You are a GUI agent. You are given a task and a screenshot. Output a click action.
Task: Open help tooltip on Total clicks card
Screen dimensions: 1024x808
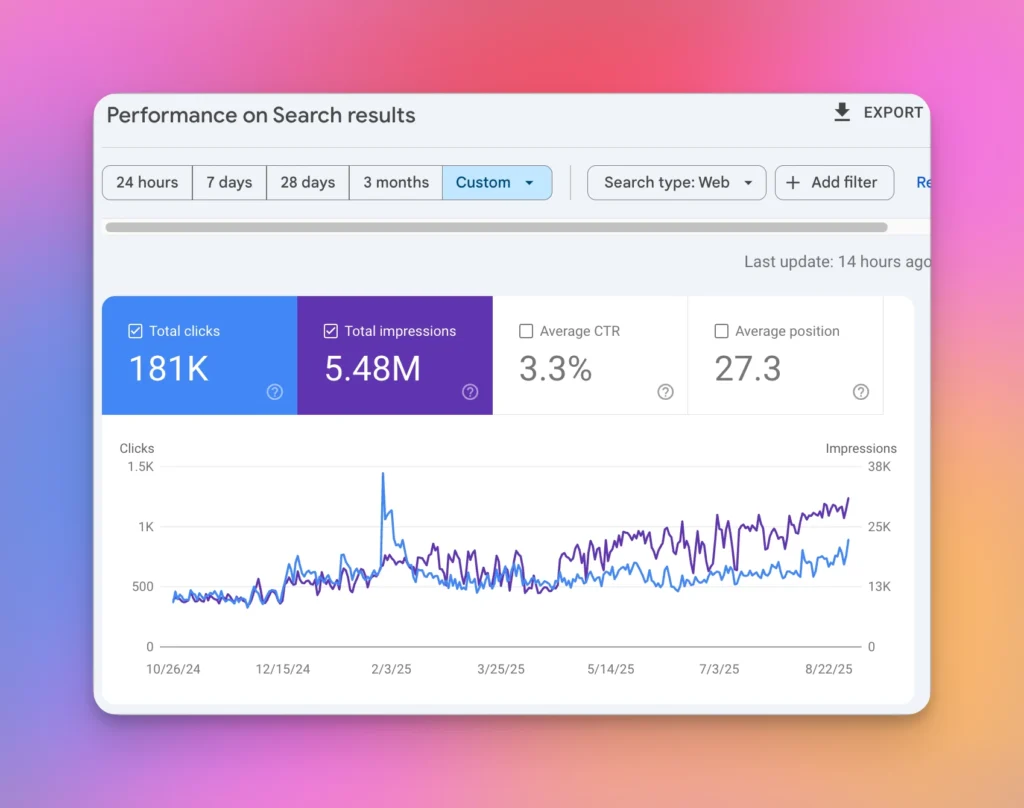[x=275, y=392]
